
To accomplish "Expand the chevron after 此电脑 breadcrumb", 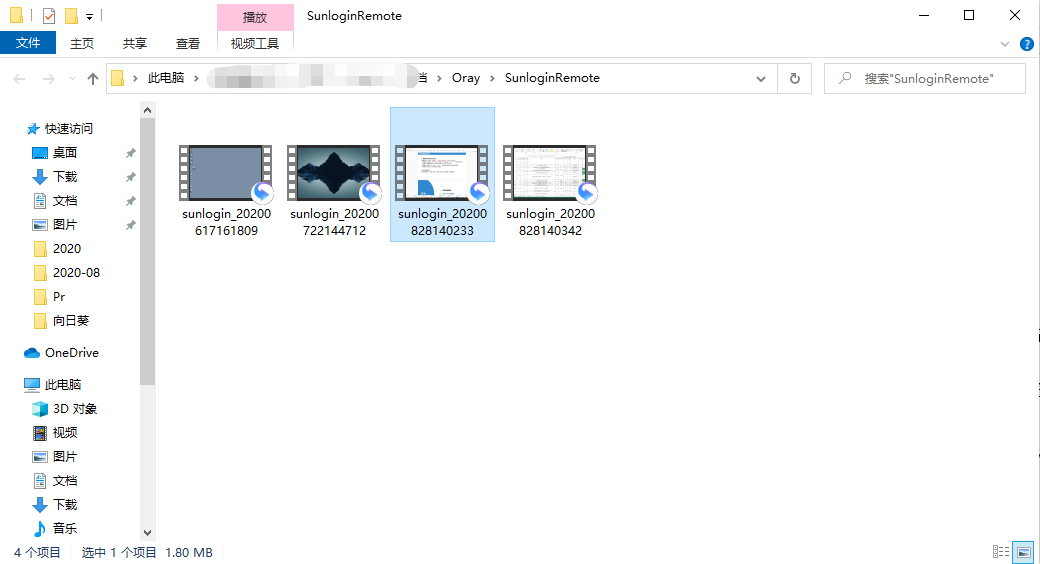I will point(196,78).
